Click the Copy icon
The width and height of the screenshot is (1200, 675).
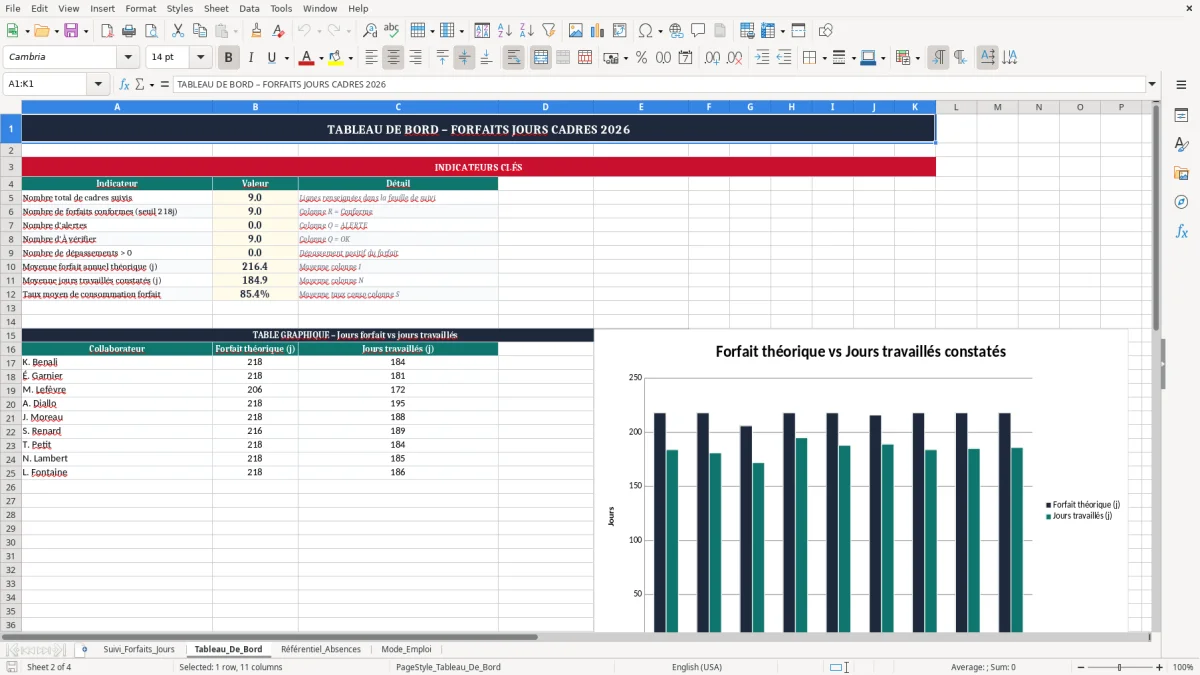click(199, 31)
